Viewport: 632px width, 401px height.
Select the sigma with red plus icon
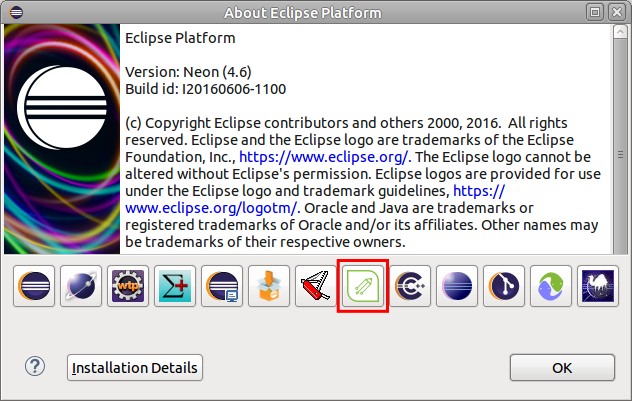[176, 286]
